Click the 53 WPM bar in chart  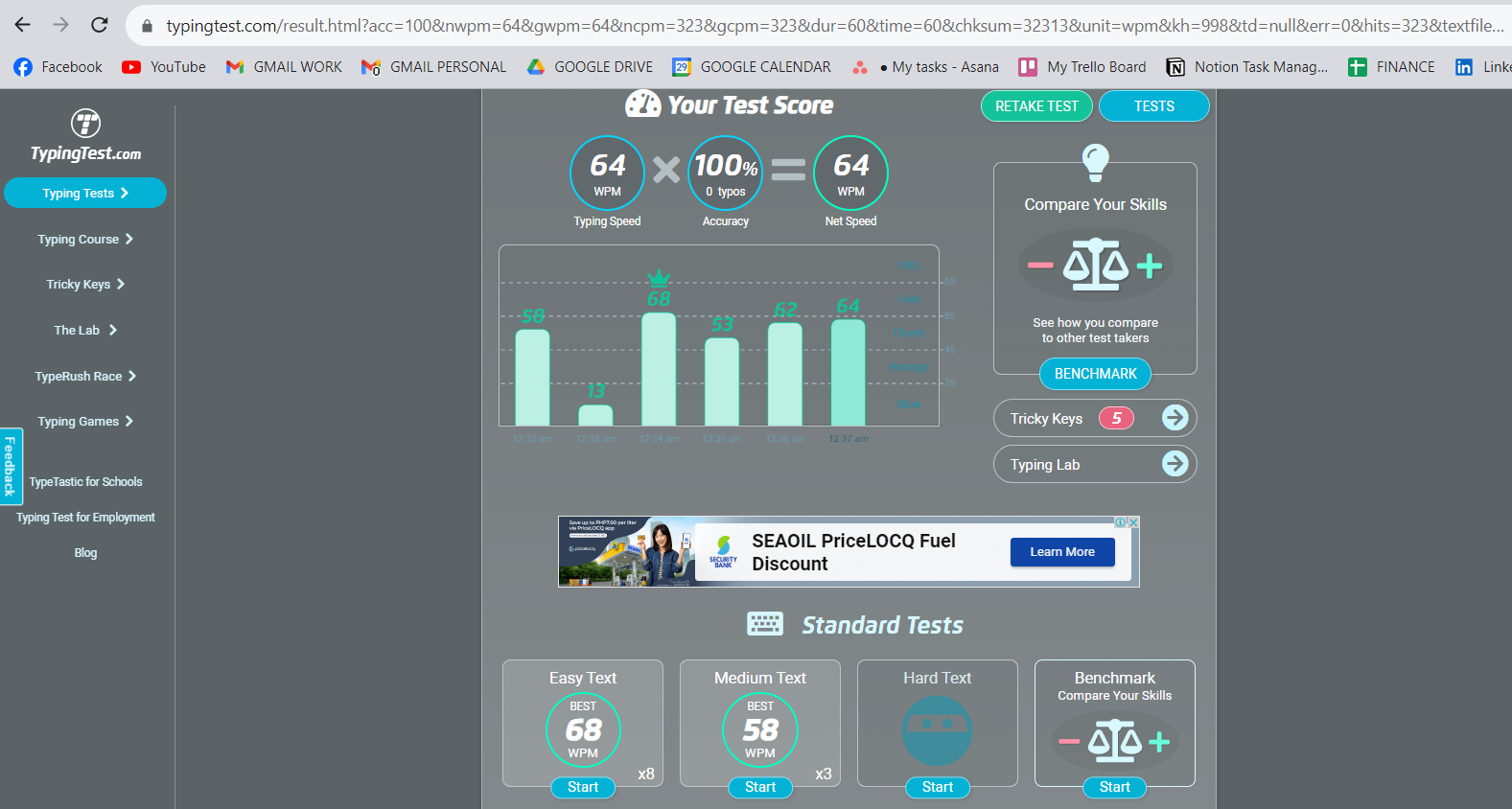pyautogui.click(x=722, y=381)
